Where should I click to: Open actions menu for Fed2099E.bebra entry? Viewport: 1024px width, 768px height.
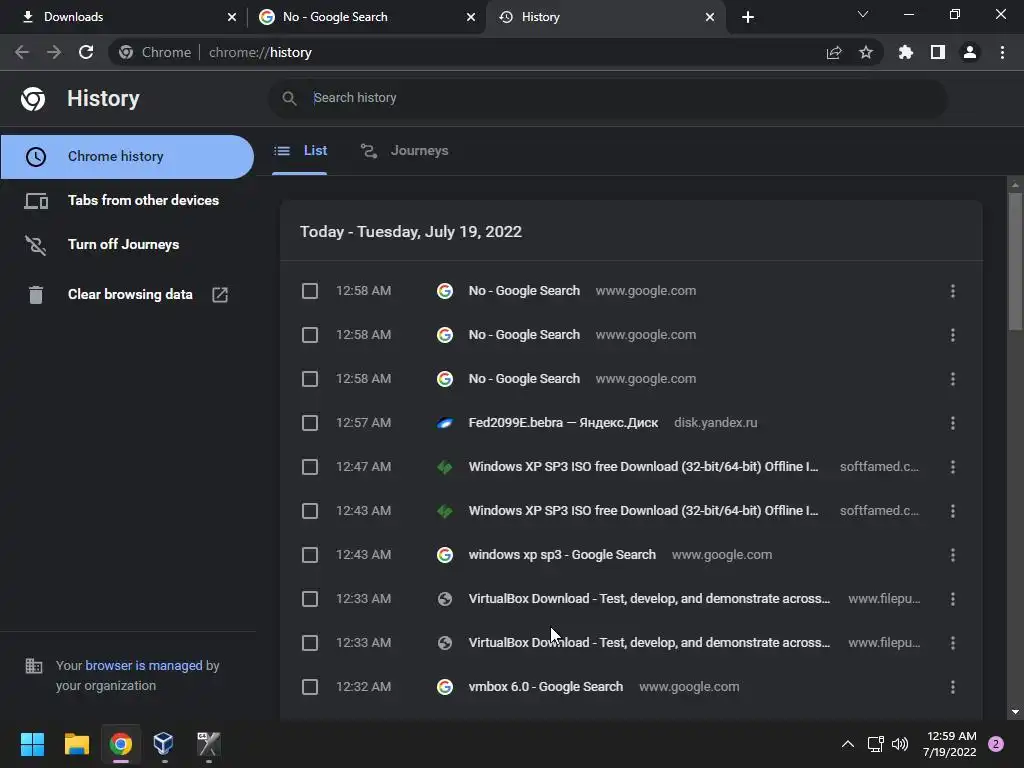coord(953,423)
